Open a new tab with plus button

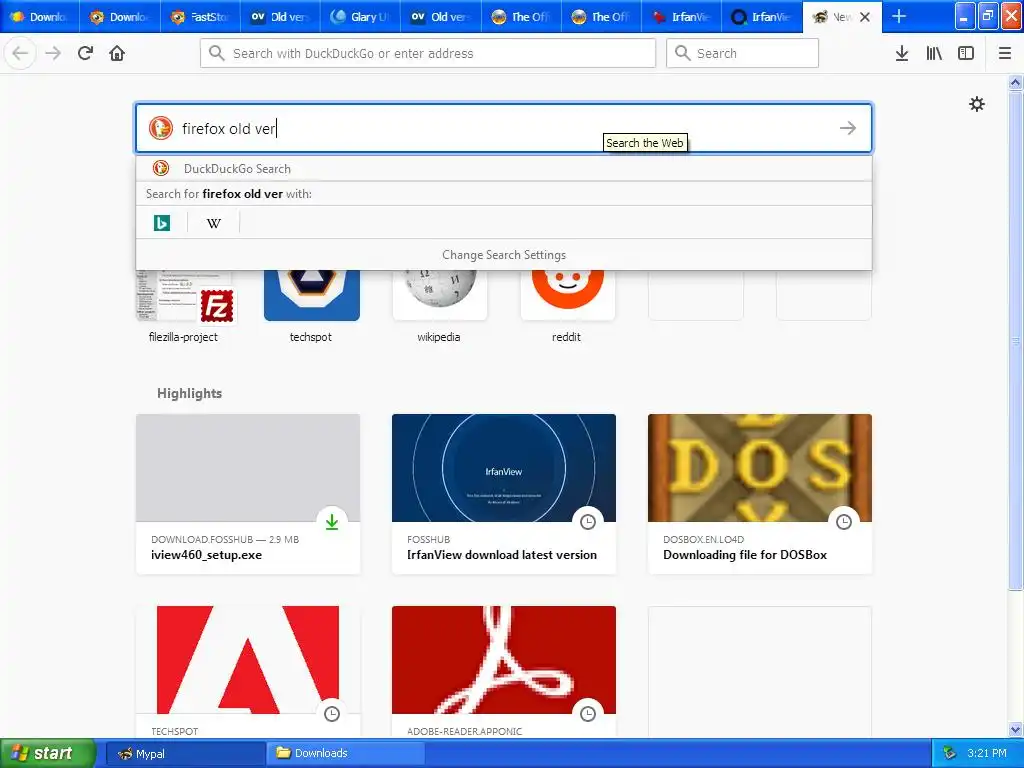(x=899, y=16)
